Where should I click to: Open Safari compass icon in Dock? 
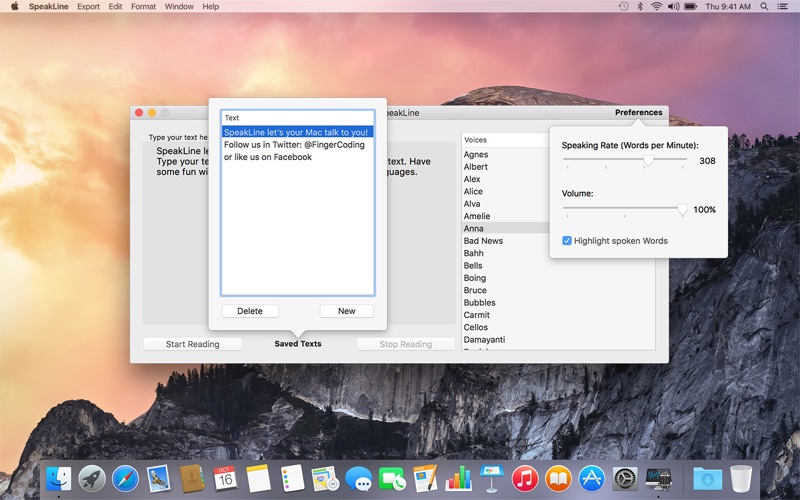[x=125, y=479]
